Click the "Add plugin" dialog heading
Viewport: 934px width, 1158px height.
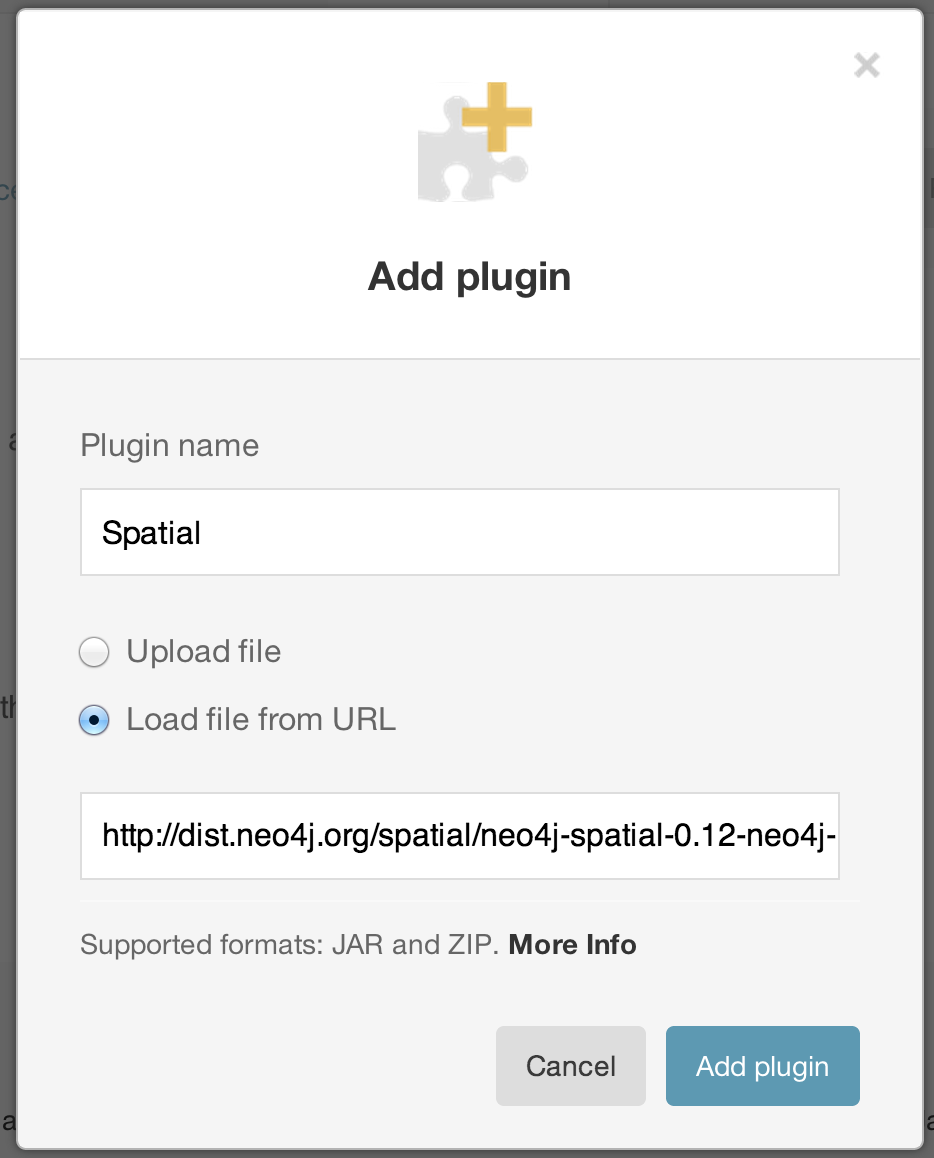[x=469, y=276]
